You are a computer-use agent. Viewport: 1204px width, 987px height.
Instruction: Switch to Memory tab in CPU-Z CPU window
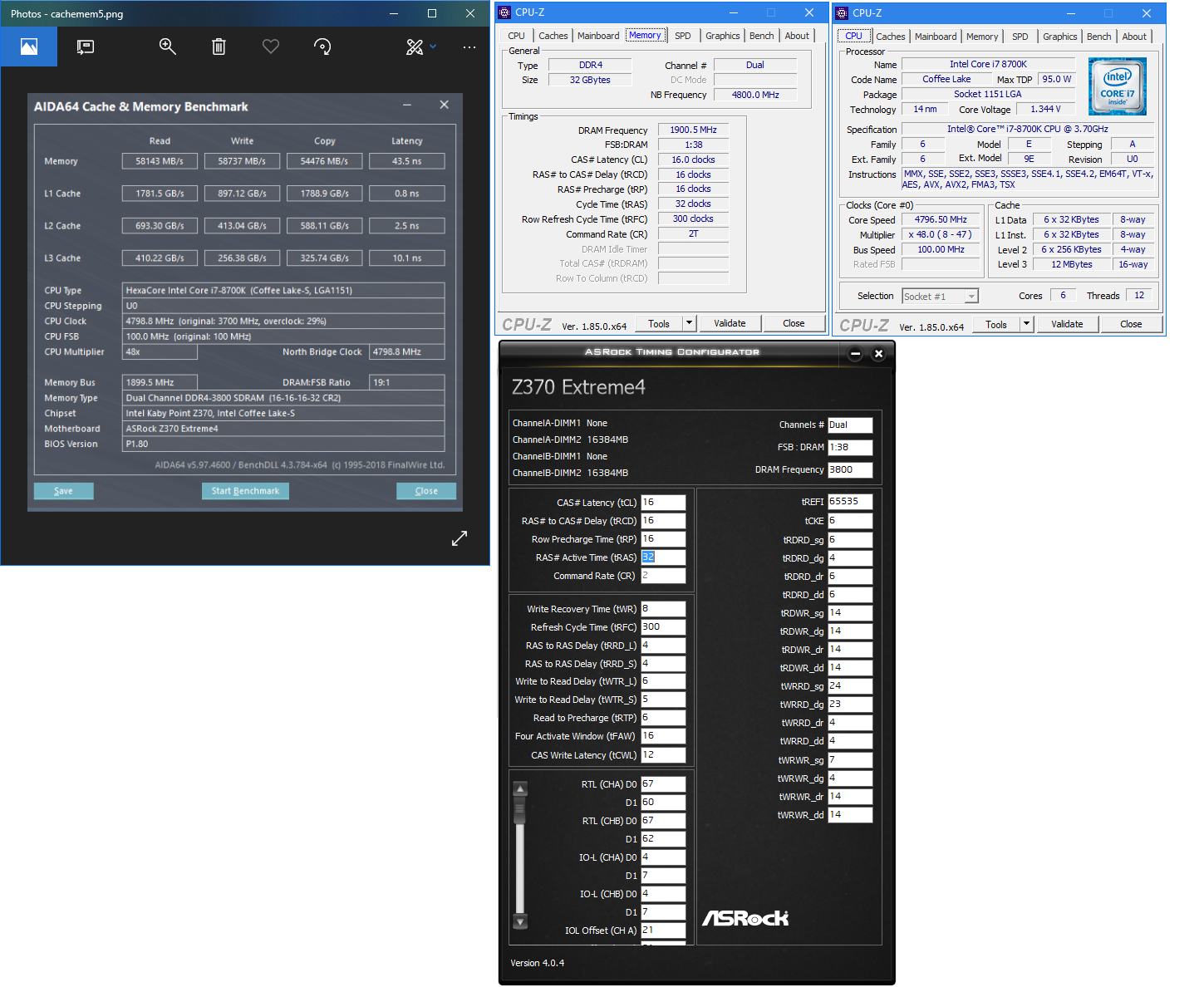pyautogui.click(x=982, y=37)
